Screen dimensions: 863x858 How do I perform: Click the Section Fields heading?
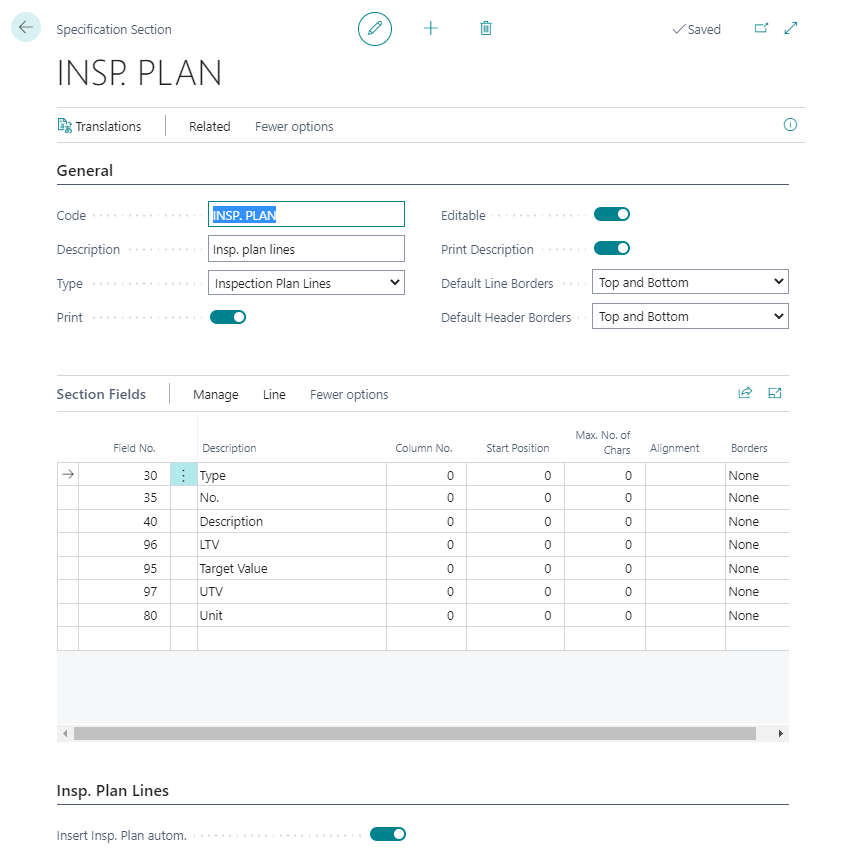tap(101, 394)
